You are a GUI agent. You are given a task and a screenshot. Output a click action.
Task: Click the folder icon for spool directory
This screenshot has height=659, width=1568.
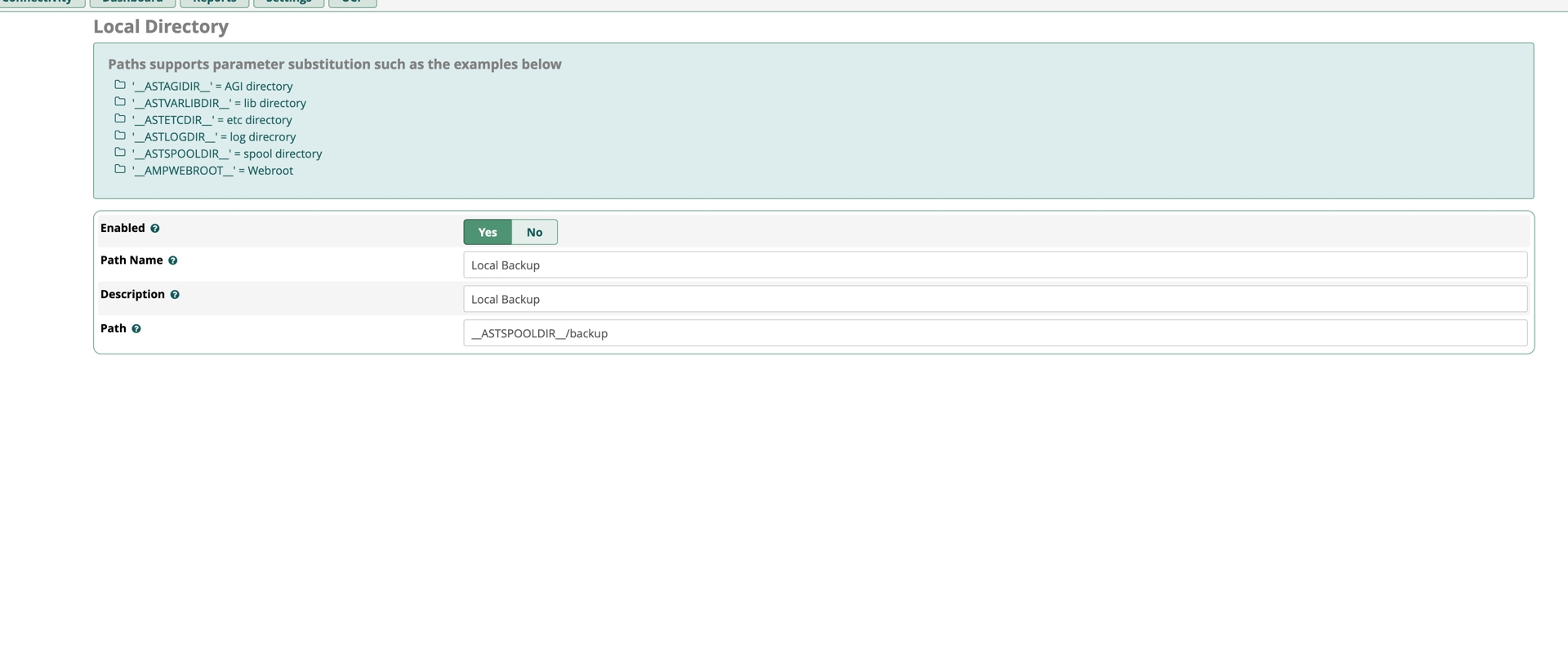pos(120,153)
